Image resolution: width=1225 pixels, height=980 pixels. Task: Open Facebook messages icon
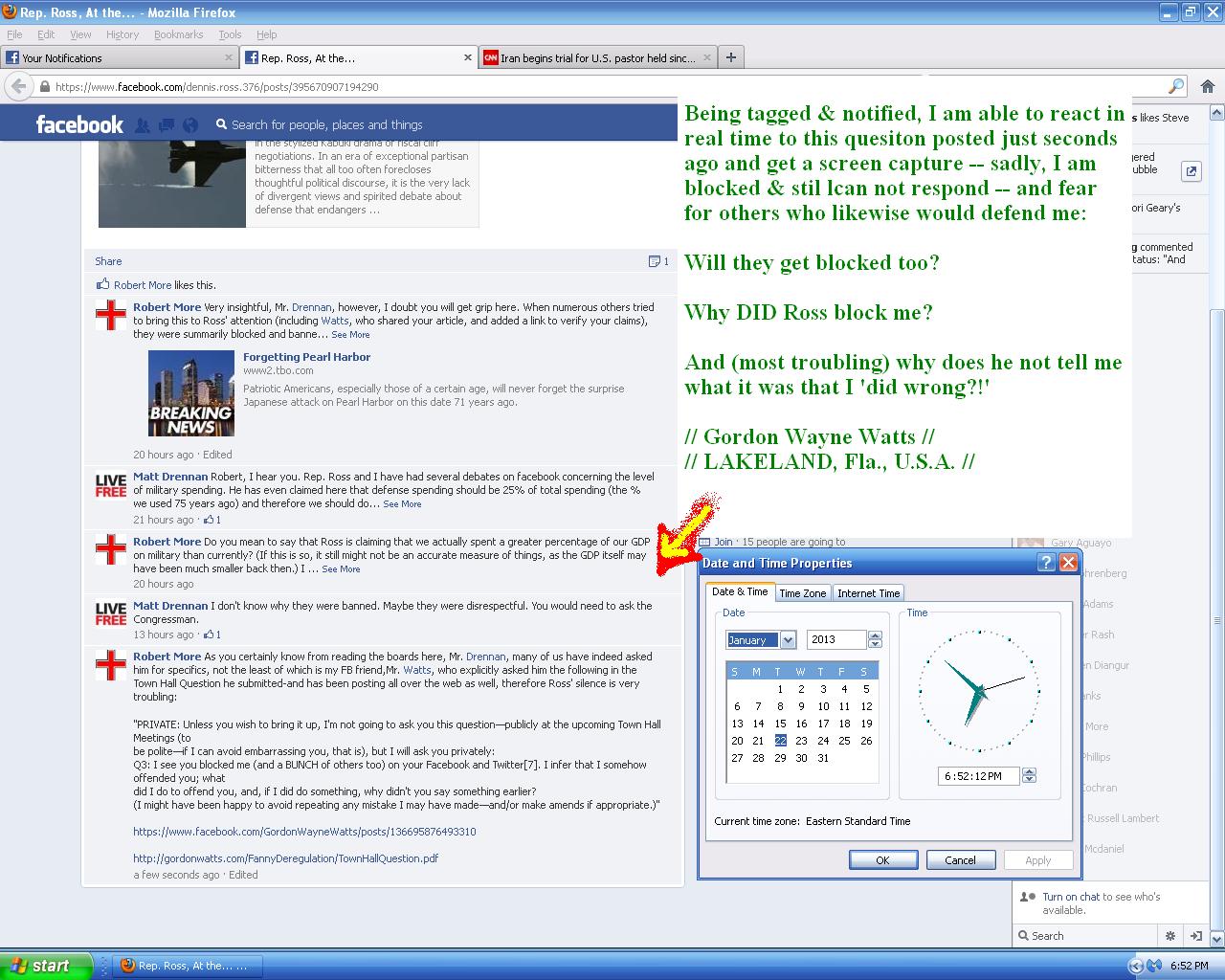pos(167,124)
